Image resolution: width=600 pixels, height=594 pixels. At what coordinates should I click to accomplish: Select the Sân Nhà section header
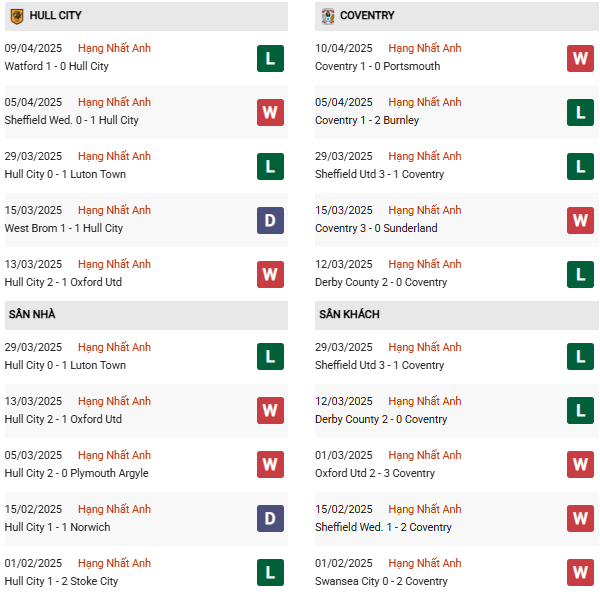(32, 314)
